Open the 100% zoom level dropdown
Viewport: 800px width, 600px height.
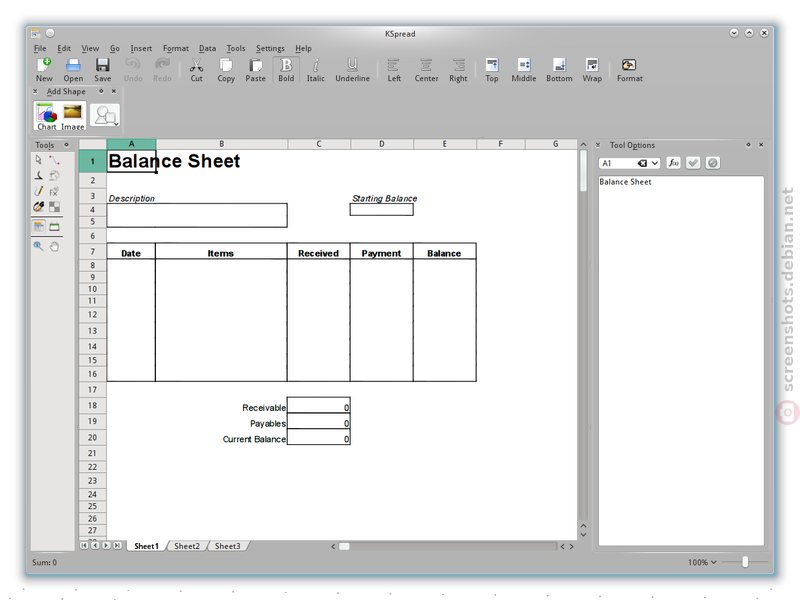pyautogui.click(x=702, y=562)
